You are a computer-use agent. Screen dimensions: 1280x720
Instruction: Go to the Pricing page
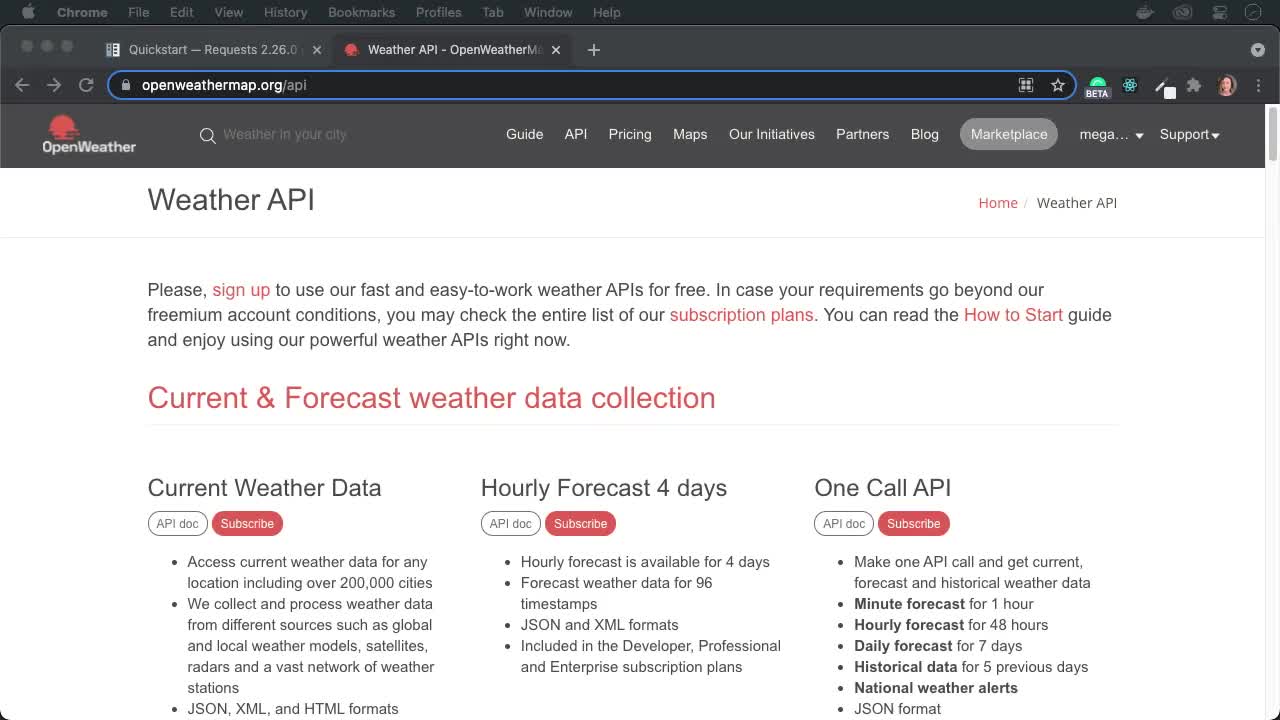(x=630, y=134)
